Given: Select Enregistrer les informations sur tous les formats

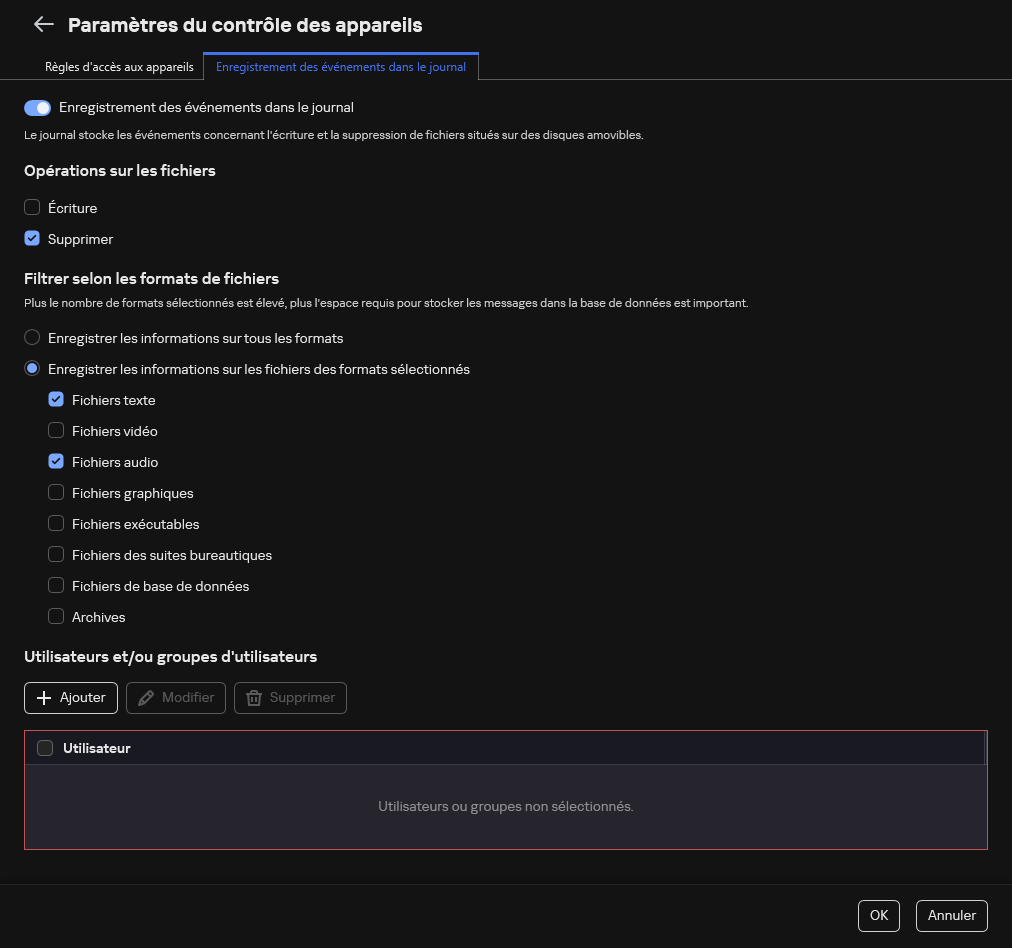Looking at the screenshot, I should (31, 337).
